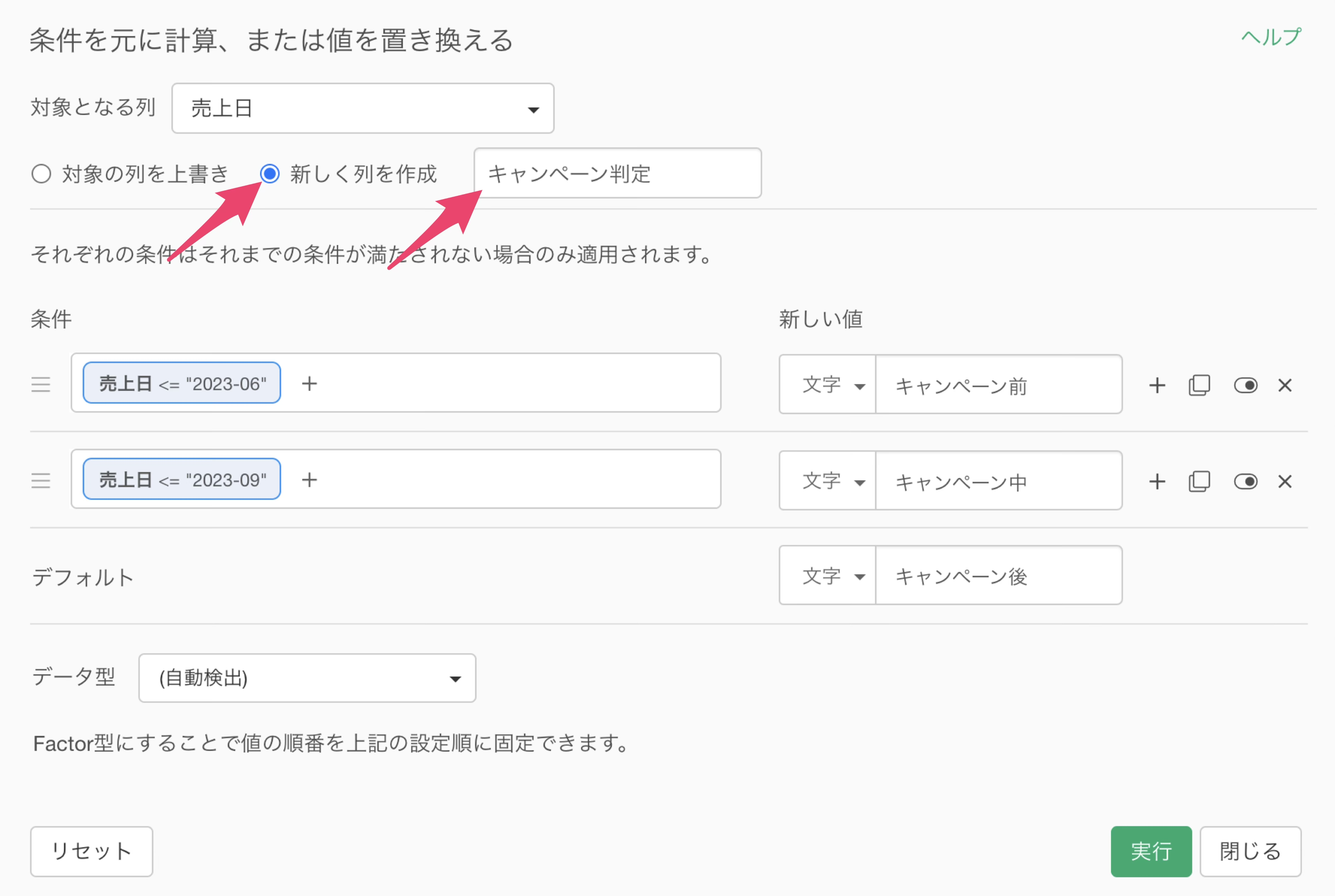The width and height of the screenshot is (1335, 896).
Task: Click the new value field キャンペーン中
Action: pos(999,481)
